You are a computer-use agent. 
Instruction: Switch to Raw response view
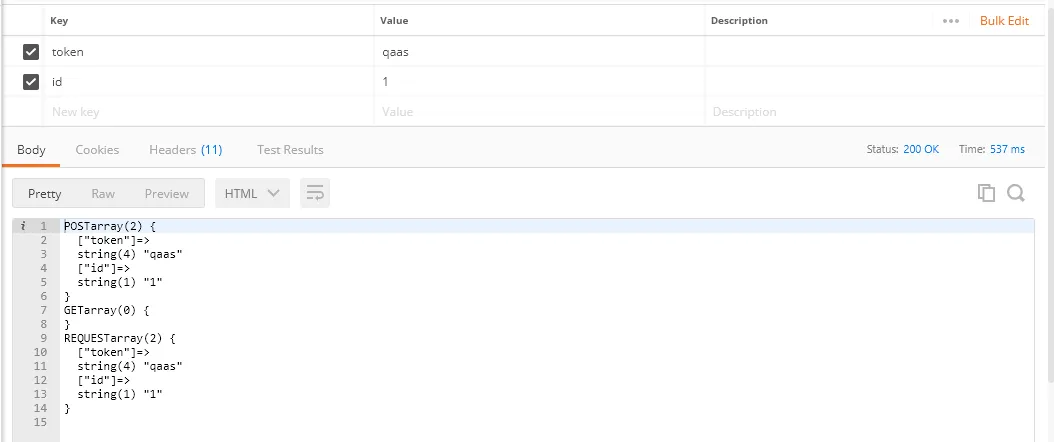point(103,193)
